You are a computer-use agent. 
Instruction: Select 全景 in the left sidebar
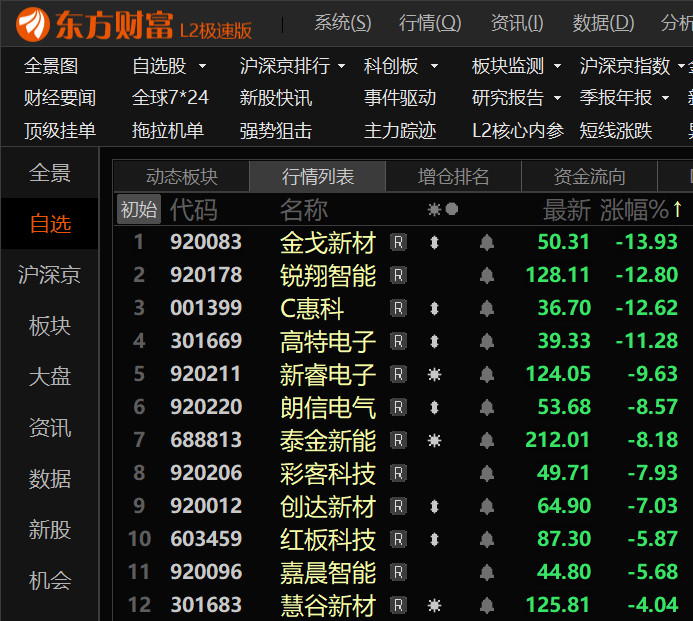[x=50, y=173]
